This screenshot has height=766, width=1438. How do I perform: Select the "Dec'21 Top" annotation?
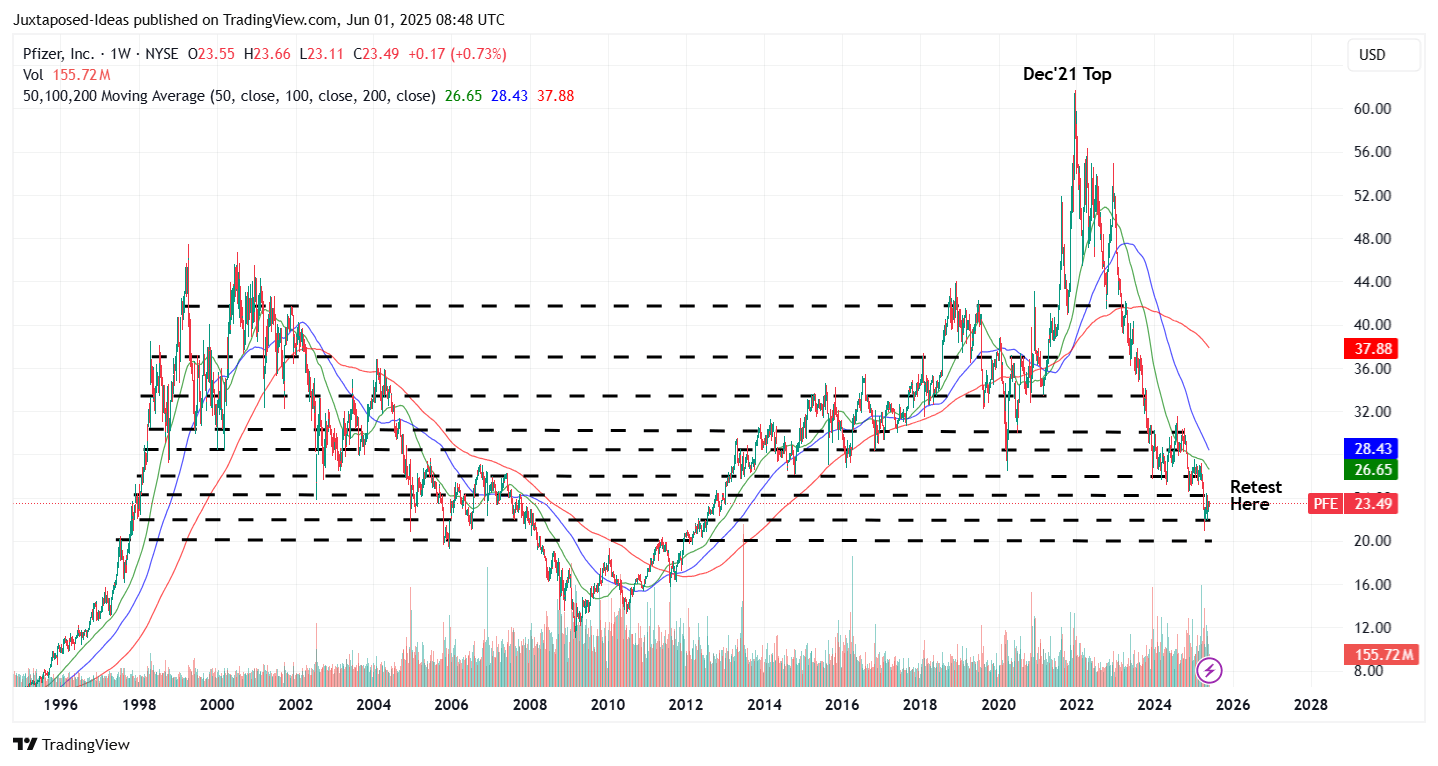1067,74
